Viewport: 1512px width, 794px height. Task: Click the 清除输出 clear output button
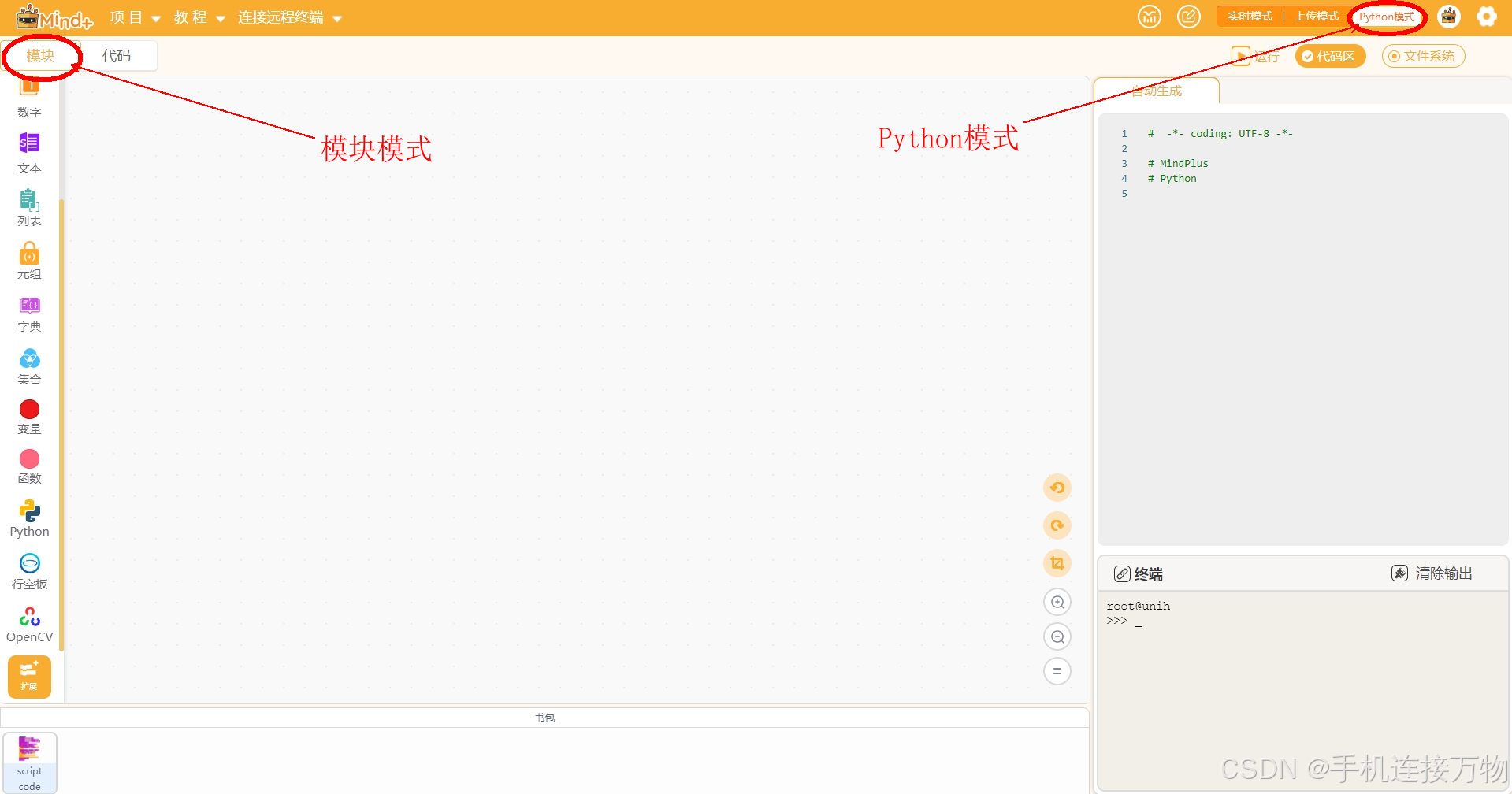(1432, 573)
